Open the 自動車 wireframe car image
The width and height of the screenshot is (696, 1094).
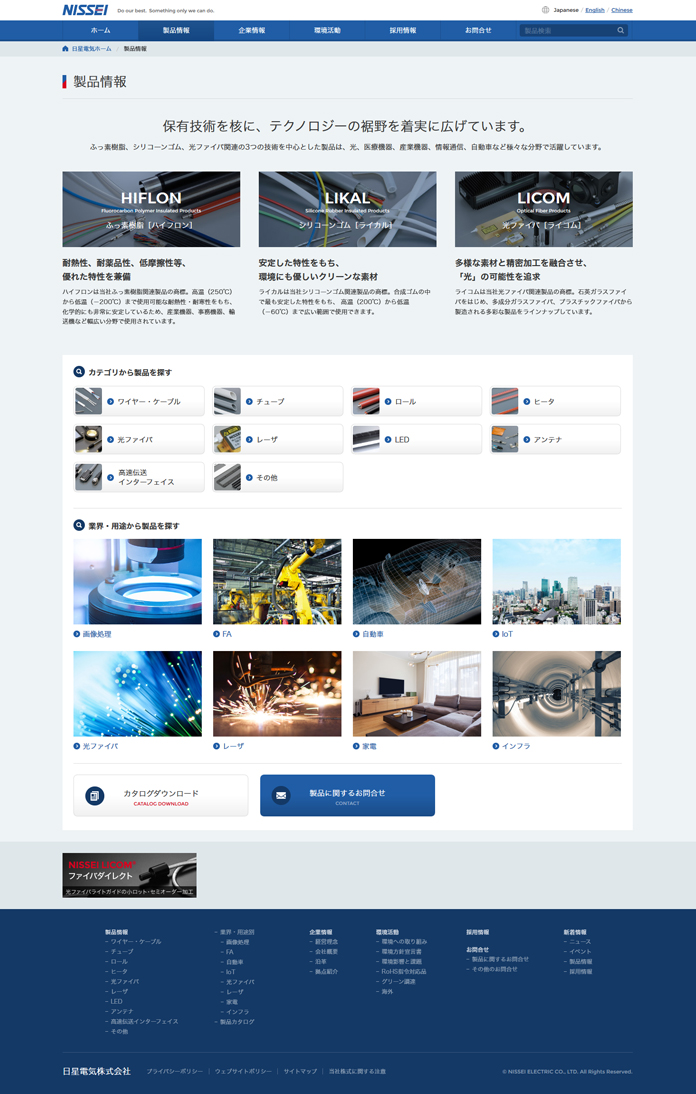click(417, 581)
